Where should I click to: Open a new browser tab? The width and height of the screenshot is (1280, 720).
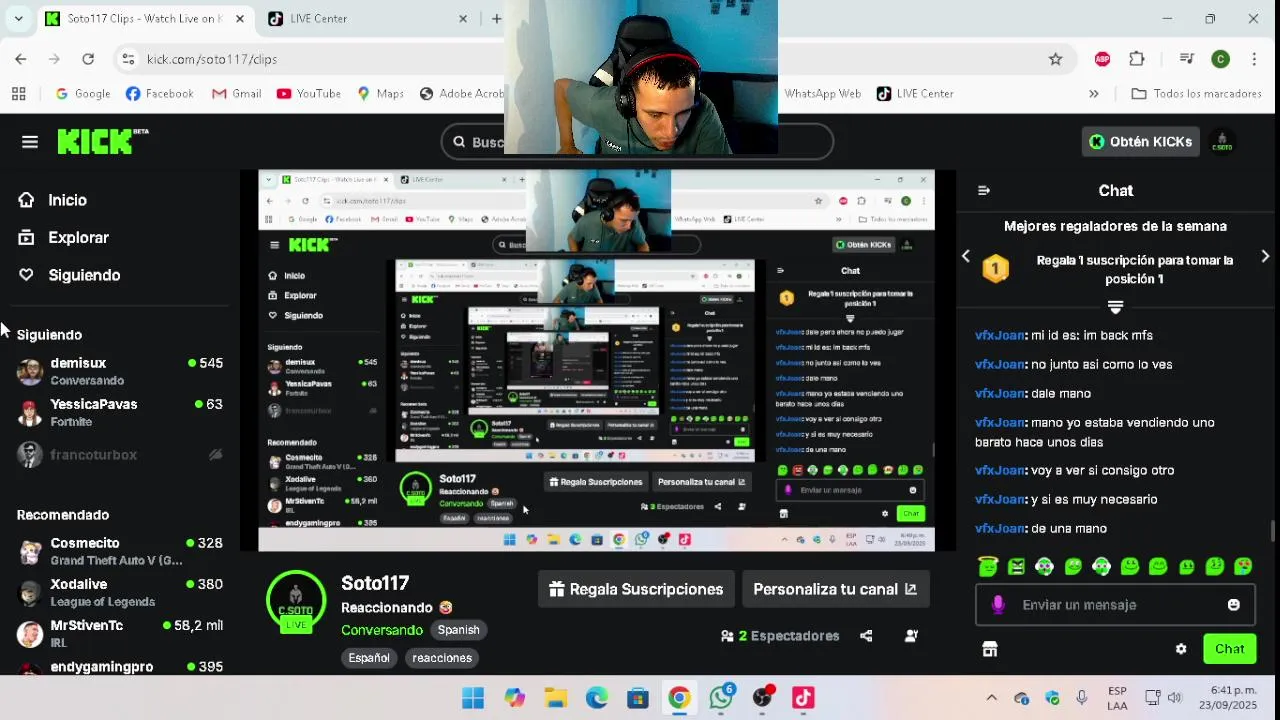point(496,19)
